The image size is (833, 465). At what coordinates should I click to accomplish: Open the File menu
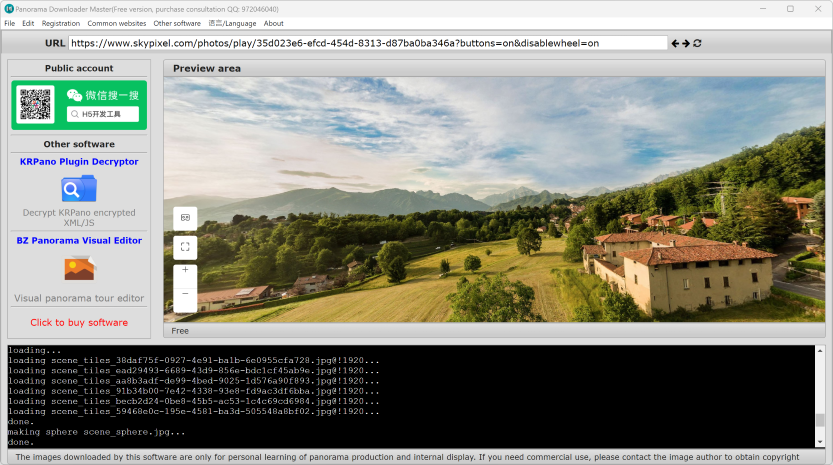tap(10, 23)
